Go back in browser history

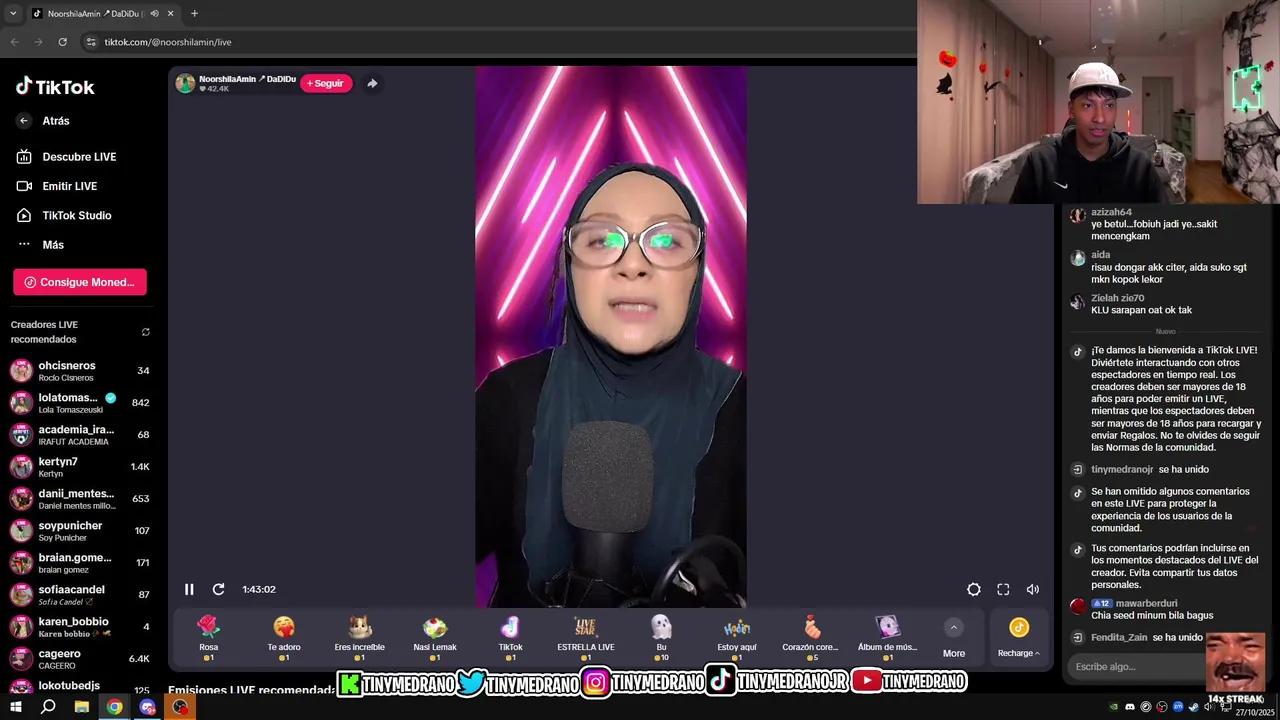tap(14, 42)
